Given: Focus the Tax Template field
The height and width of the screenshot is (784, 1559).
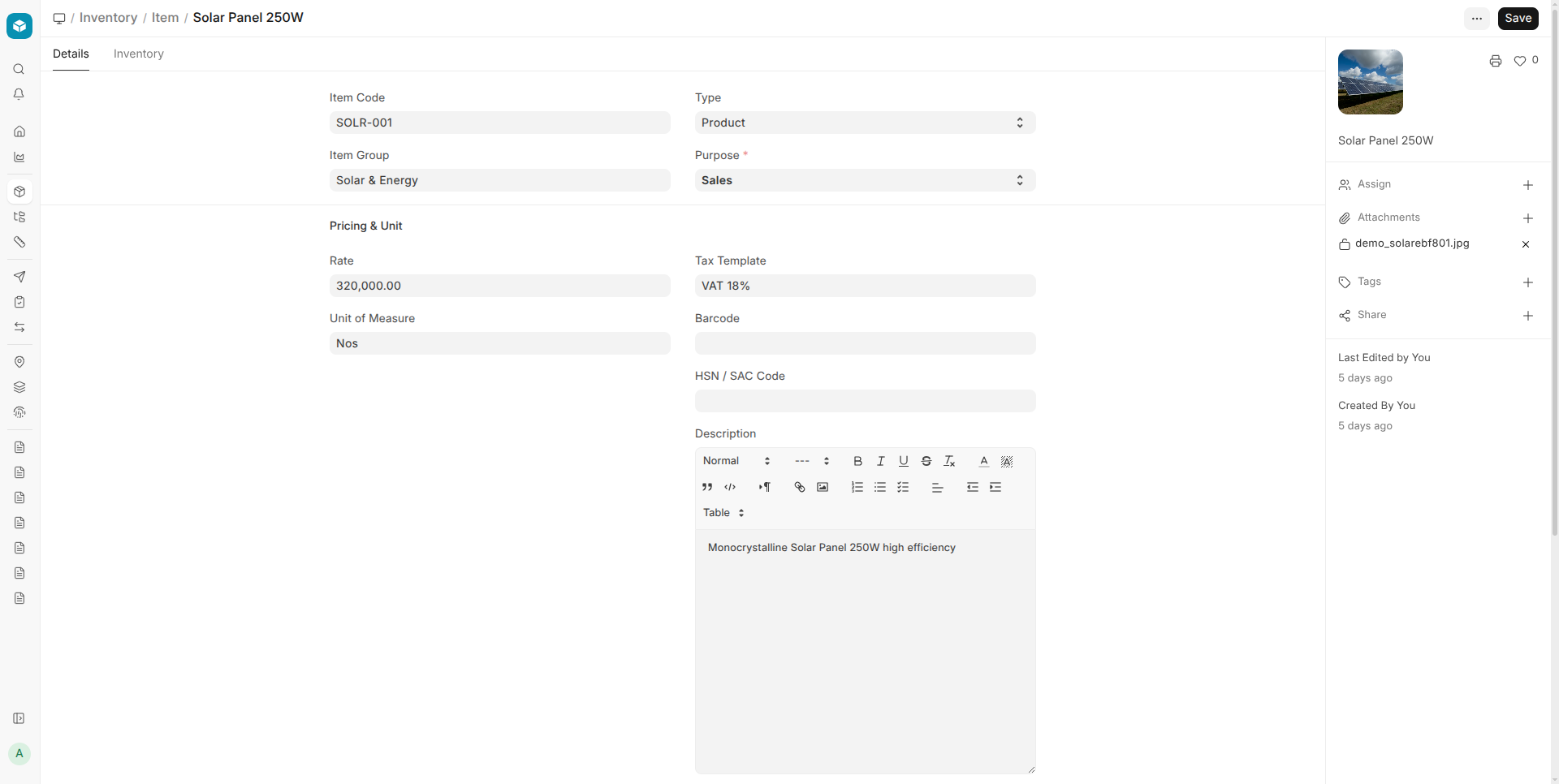Looking at the screenshot, I should 865,286.
